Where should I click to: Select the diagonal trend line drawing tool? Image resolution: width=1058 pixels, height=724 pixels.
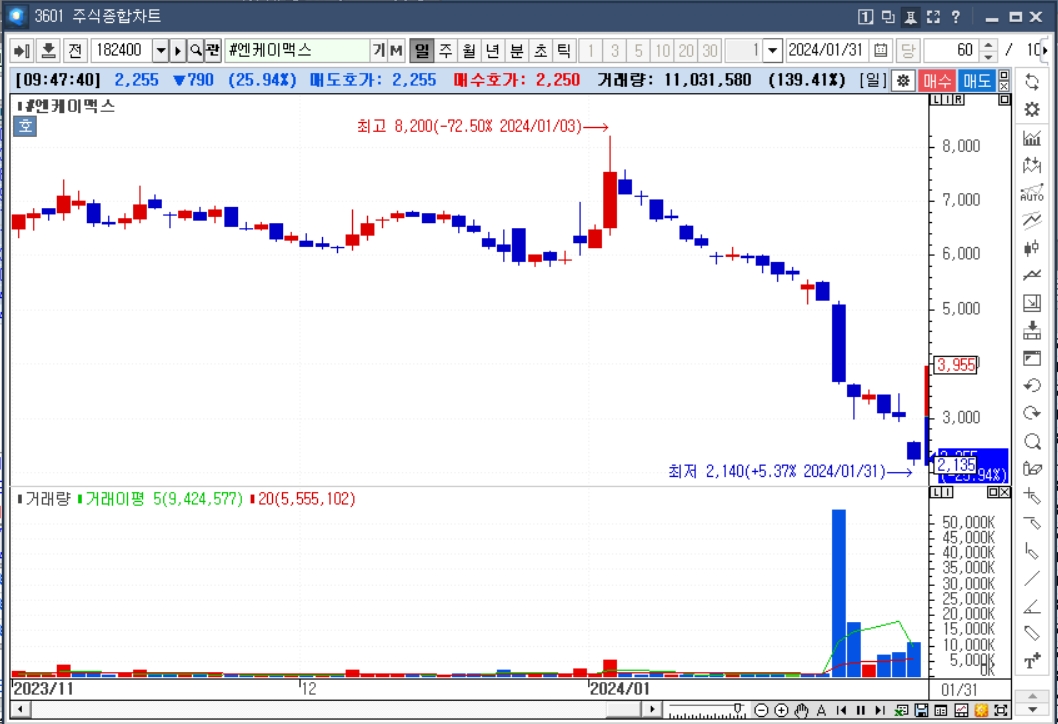click(x=1032, y=578)
